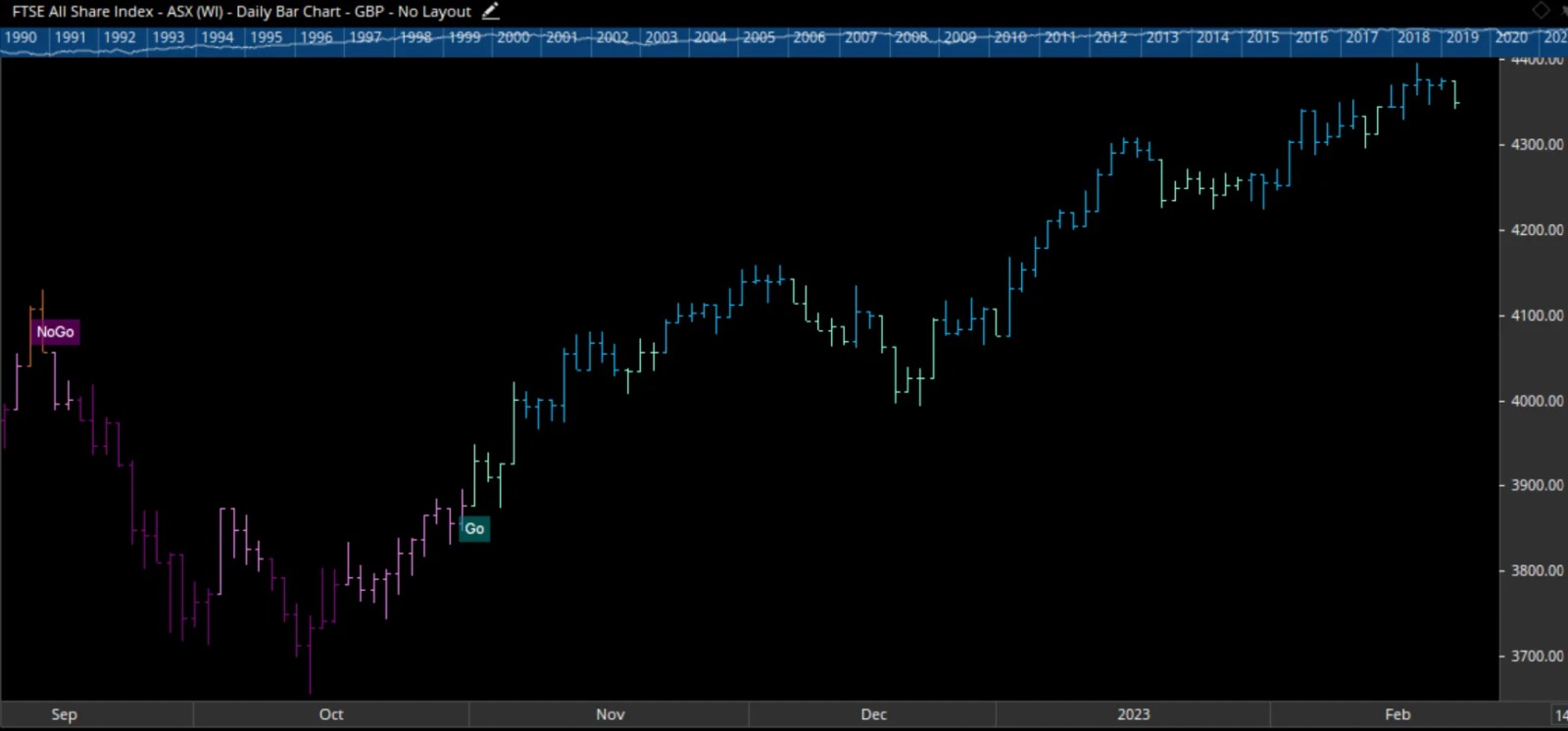Viewport: 1568px width, 731px height.
Task: Click the 3700.00 price axis label
Action: point(1537,657)
